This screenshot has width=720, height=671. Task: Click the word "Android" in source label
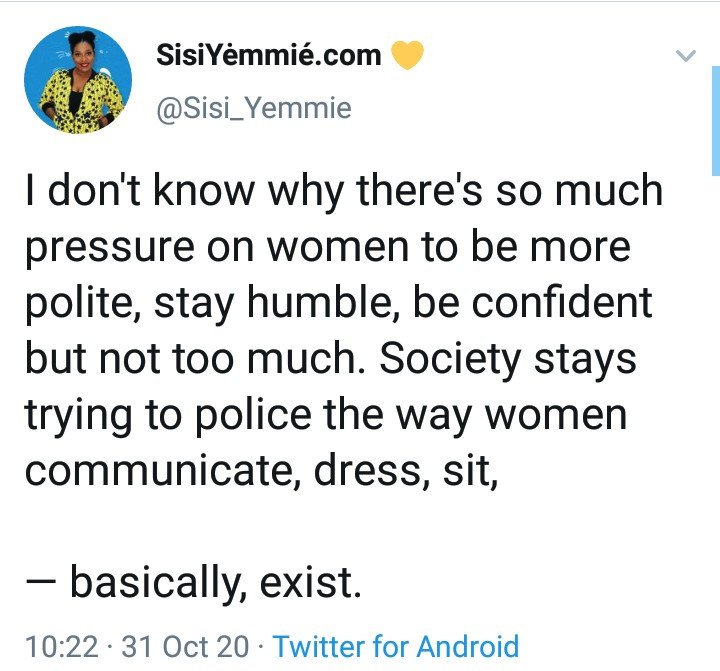click(x=468, y=646)
